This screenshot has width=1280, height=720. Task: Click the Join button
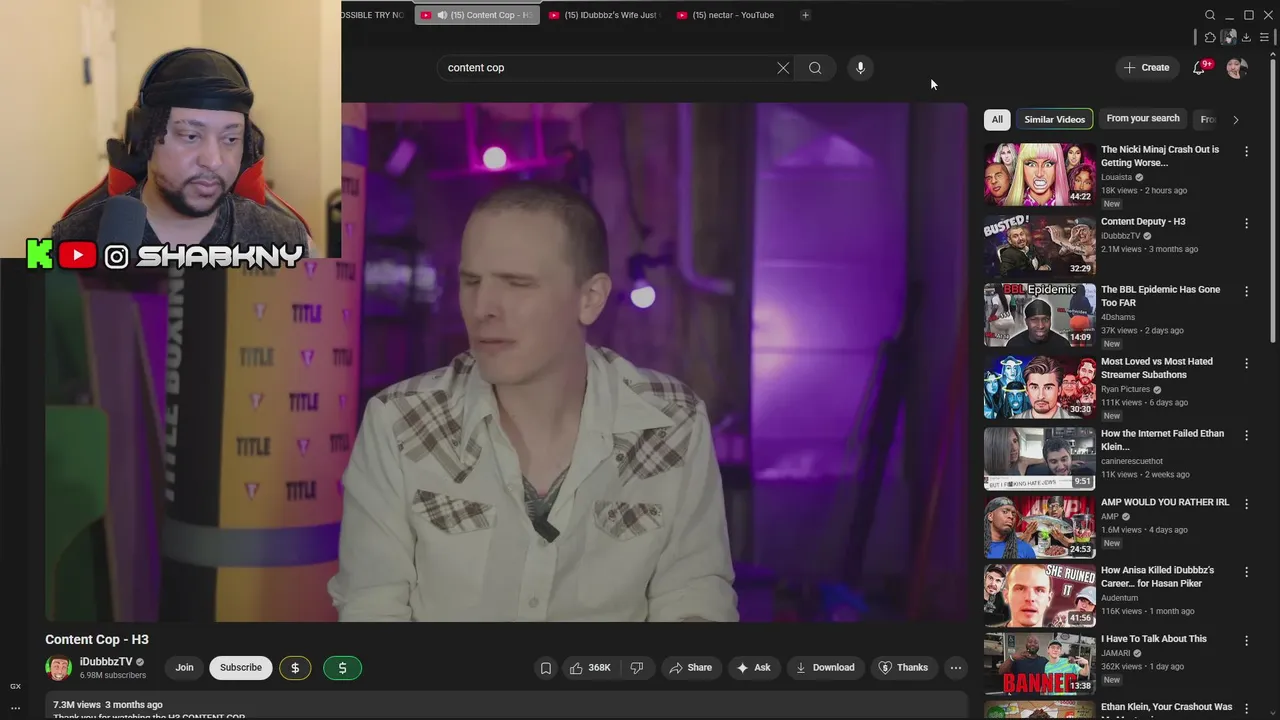click(184, 668)
